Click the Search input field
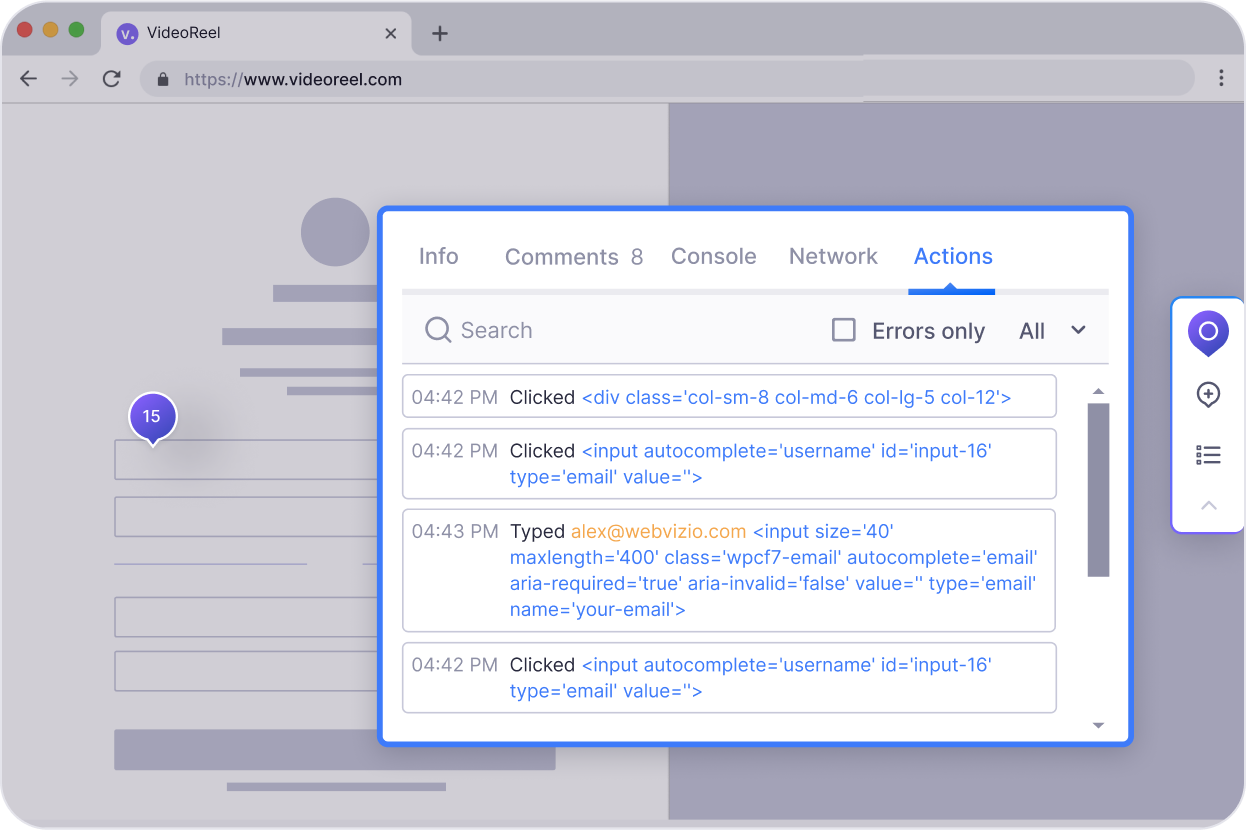This screenshot has height=830, width=1246. pos(520,330)
